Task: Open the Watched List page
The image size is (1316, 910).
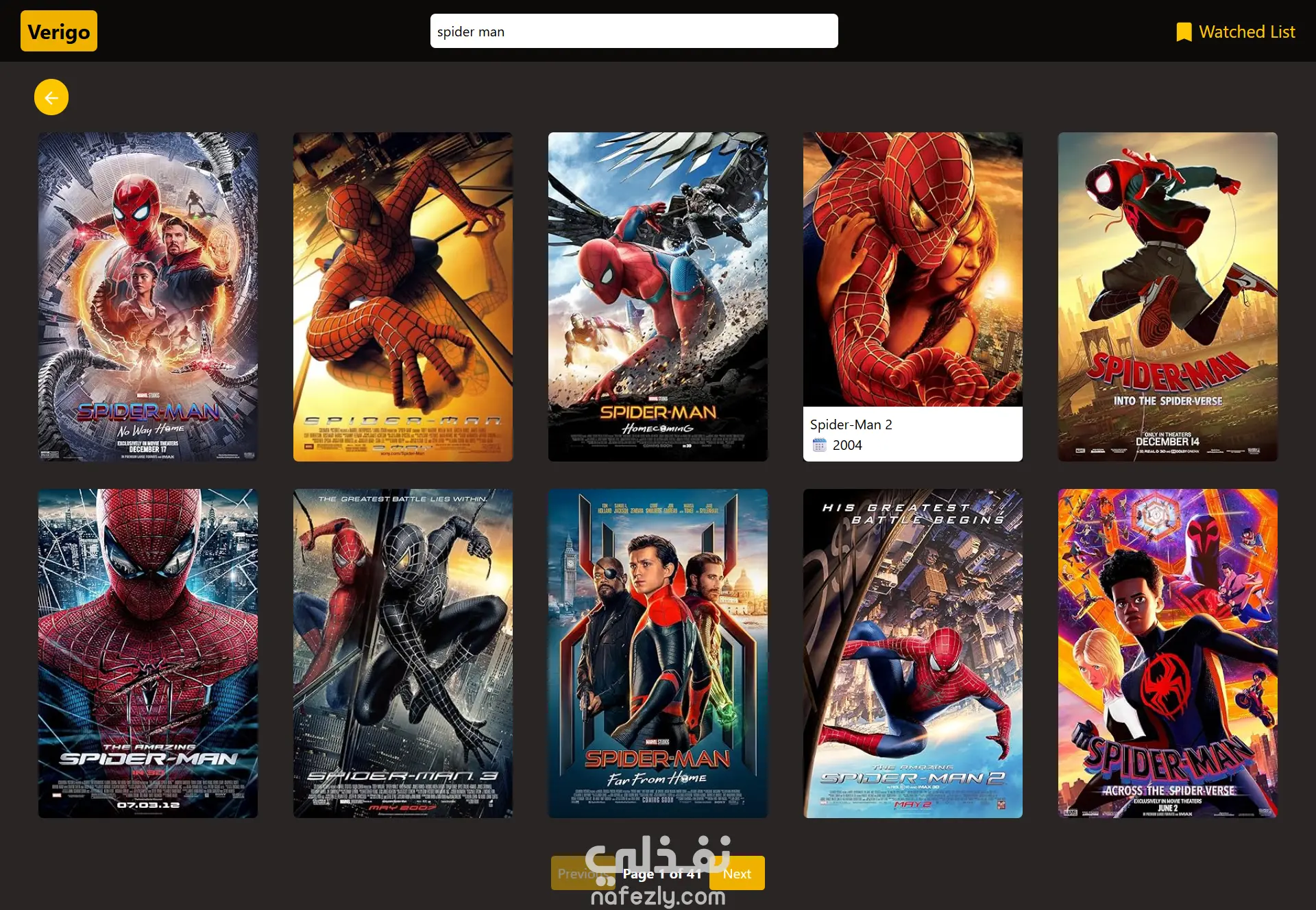Action: pyautogui.click(x=1246, y=32)
